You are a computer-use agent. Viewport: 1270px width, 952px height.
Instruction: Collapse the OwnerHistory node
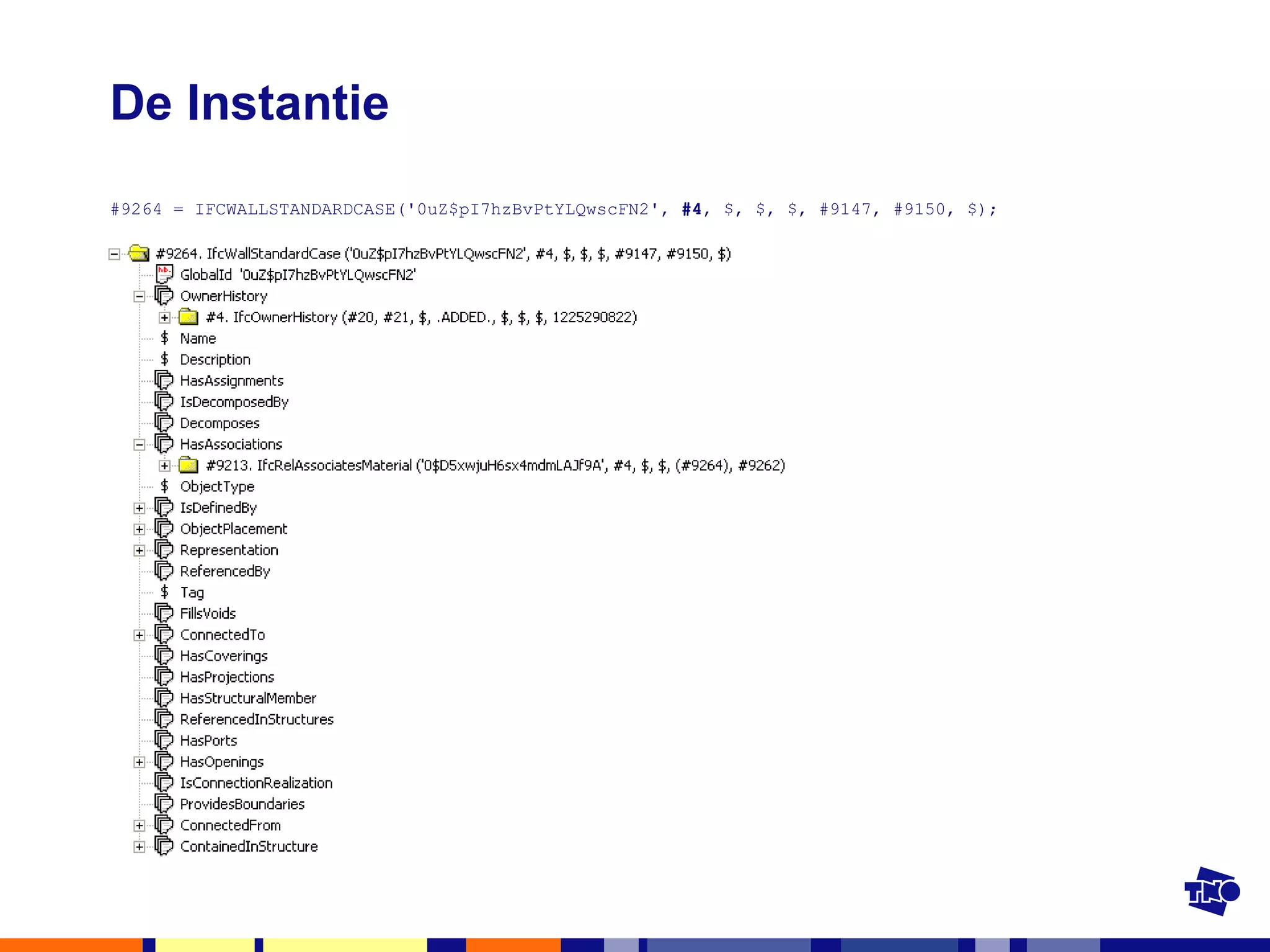click(140, 296)
